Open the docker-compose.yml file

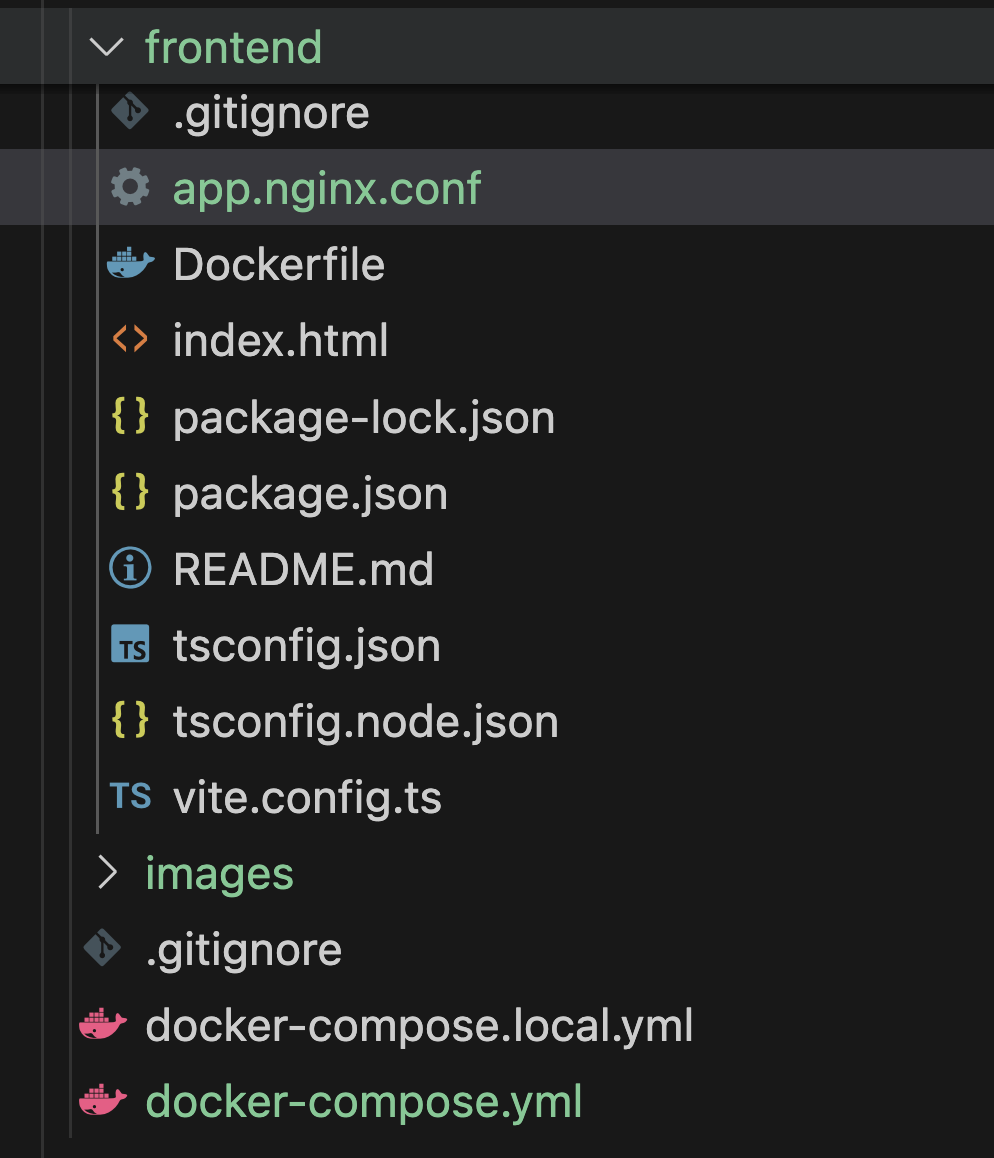coord(363,1102)
